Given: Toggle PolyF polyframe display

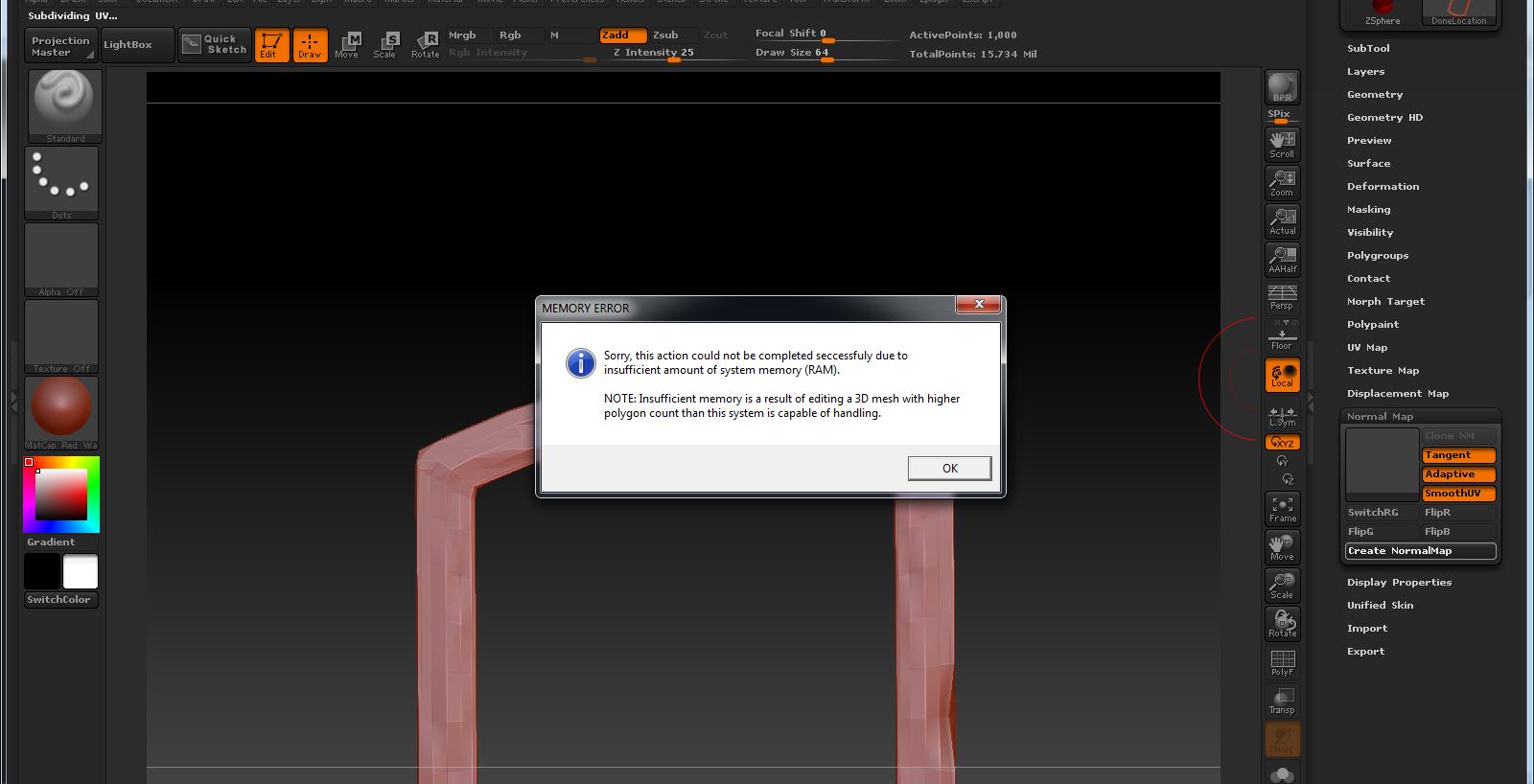Looking at the screenshot, I should tap(1283, 662).
